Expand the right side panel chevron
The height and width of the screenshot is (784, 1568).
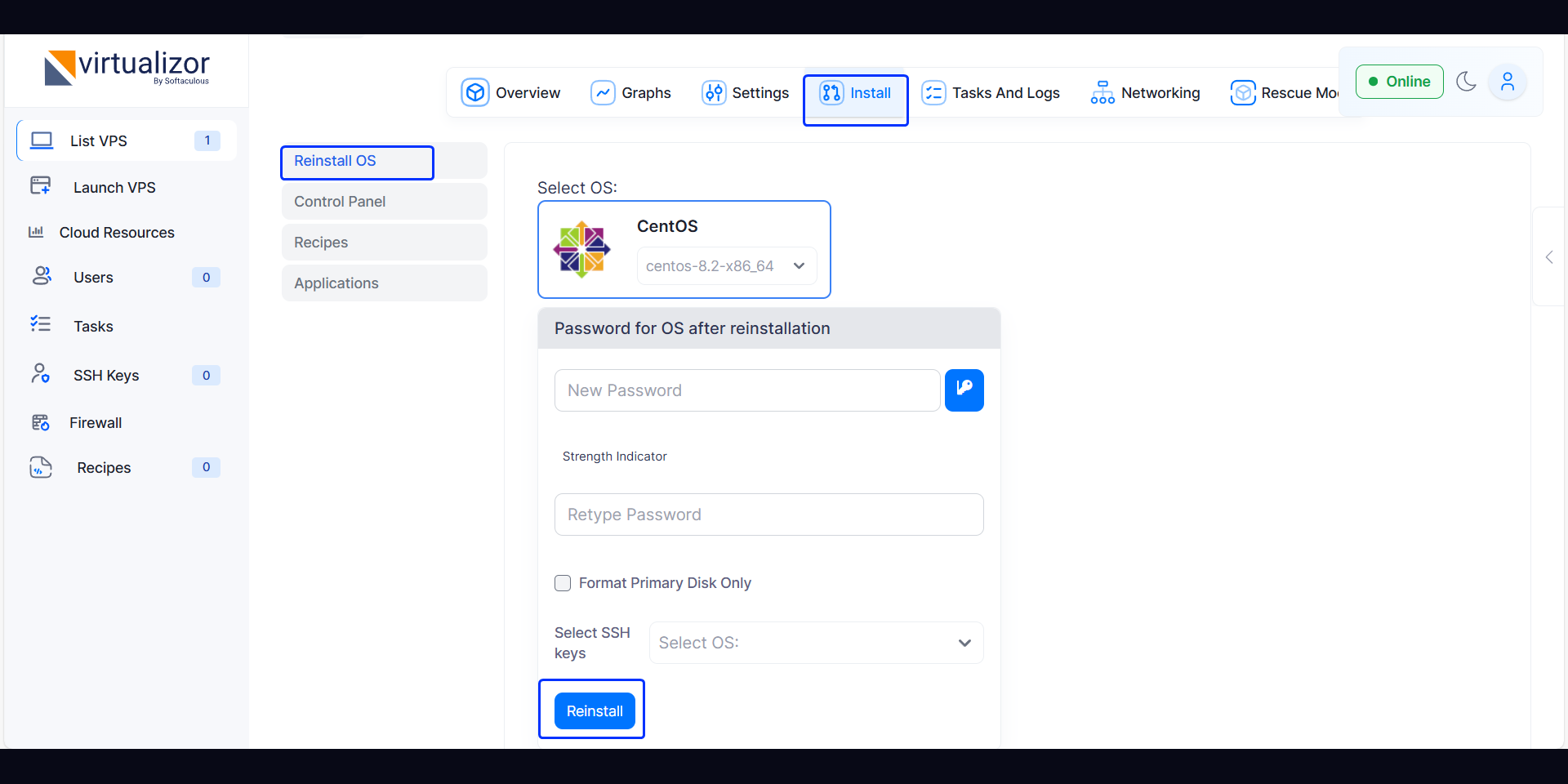pos(1549,257)
